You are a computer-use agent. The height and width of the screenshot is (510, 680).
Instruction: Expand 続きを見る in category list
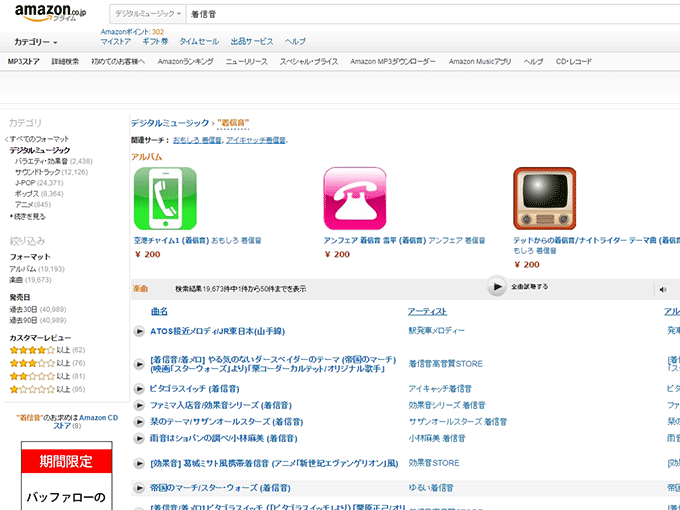(x=29, y=216)
